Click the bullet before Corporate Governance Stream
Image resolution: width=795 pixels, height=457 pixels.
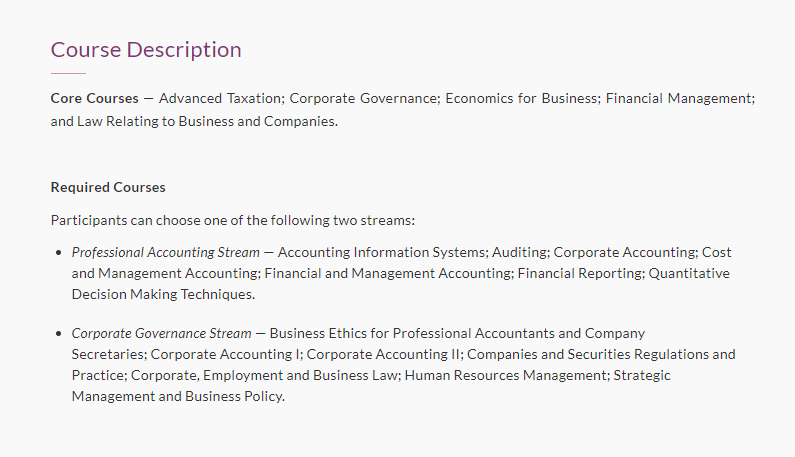(59, 334)
